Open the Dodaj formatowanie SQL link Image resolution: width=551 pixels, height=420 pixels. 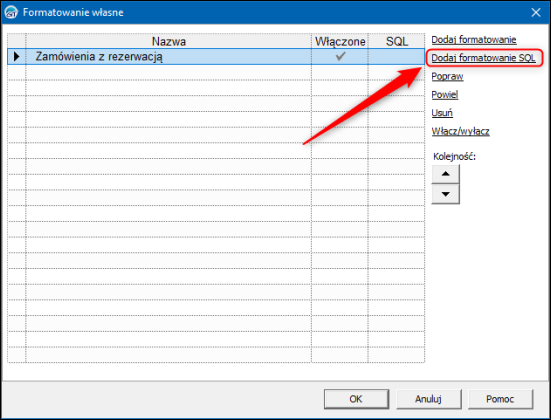(x=484, y=58)
